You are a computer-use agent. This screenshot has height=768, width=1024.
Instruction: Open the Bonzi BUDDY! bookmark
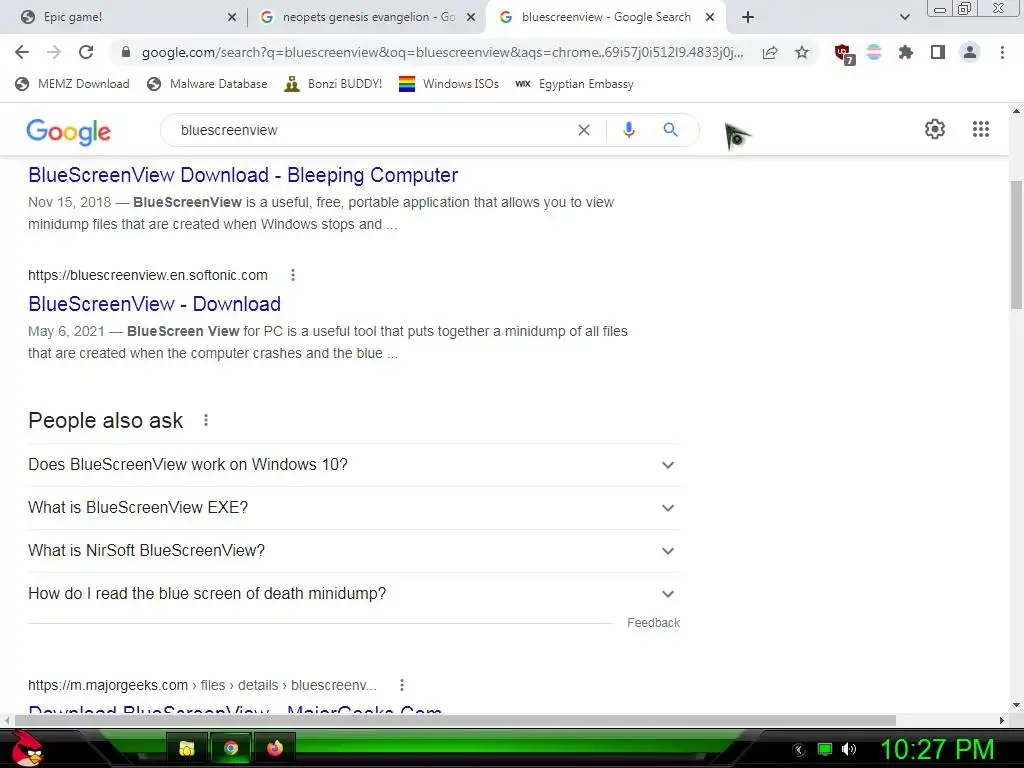[333, 84]
